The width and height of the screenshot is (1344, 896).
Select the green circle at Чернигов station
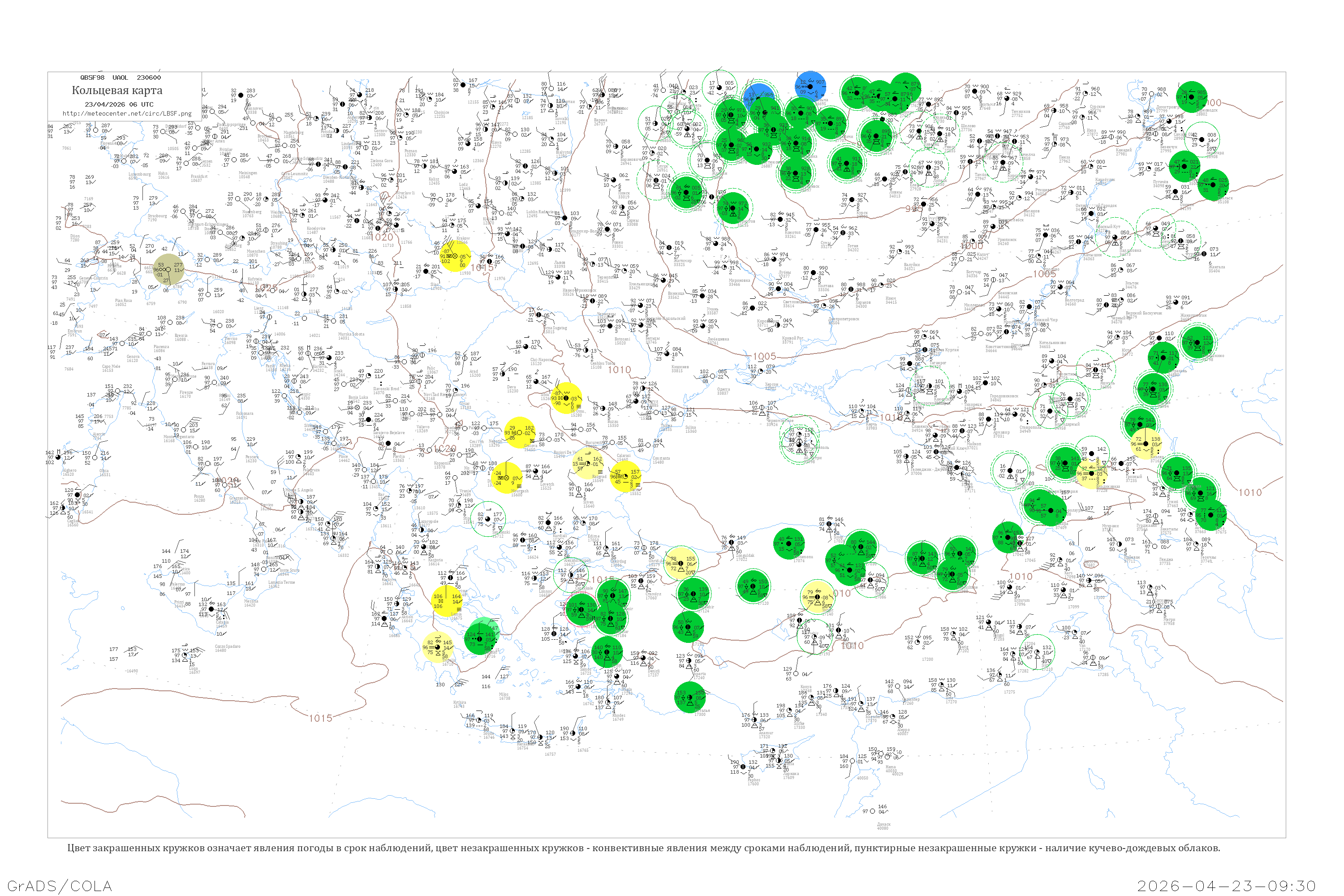coord(733,209)
